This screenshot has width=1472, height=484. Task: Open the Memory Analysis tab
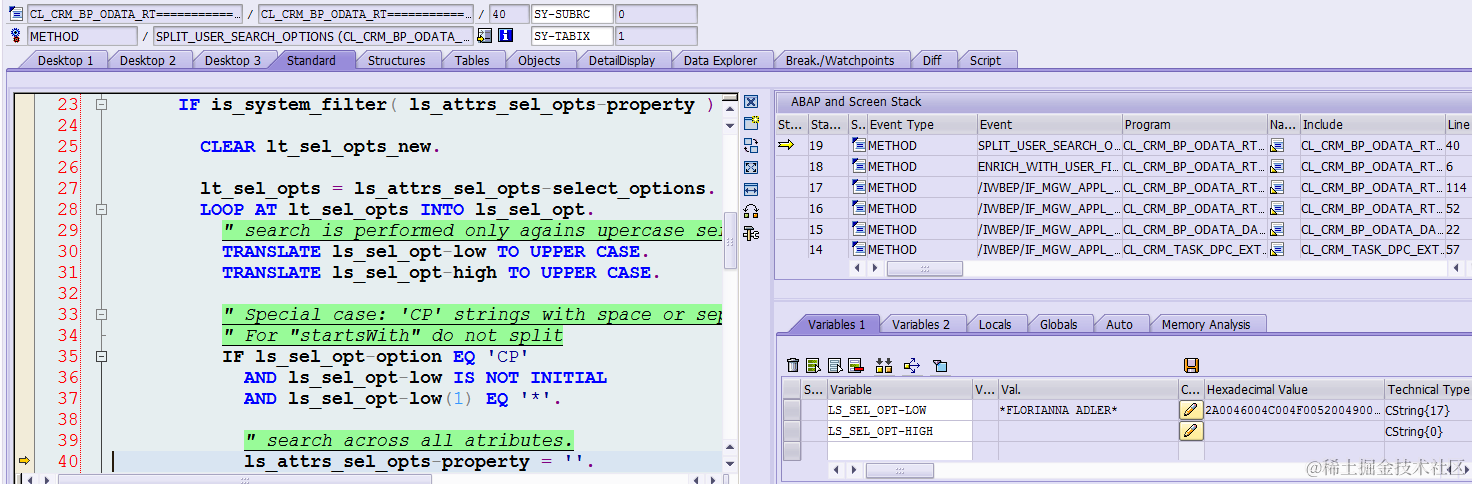tap(1205, 324)
